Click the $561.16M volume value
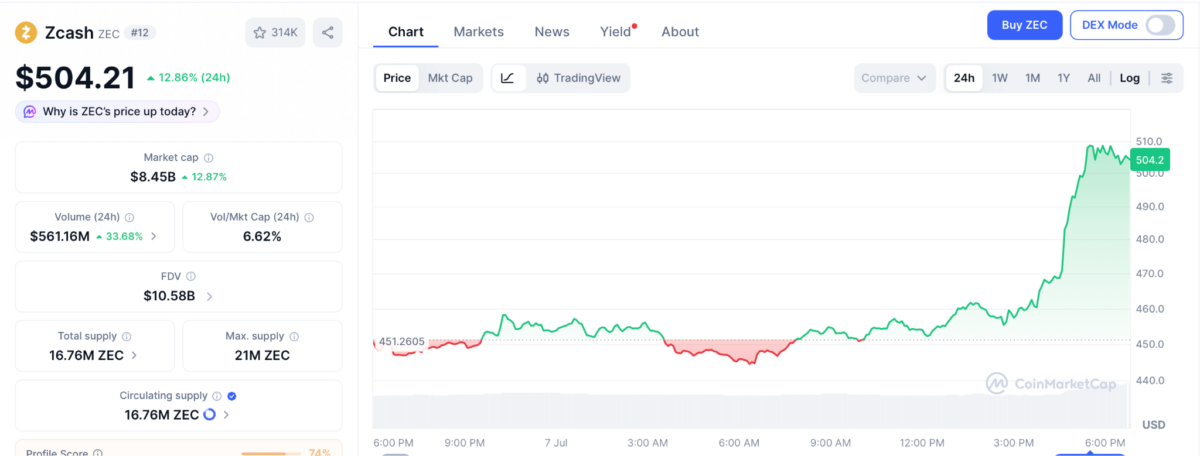The height and width of the screenshot is (456, 1200). [60, 237]
